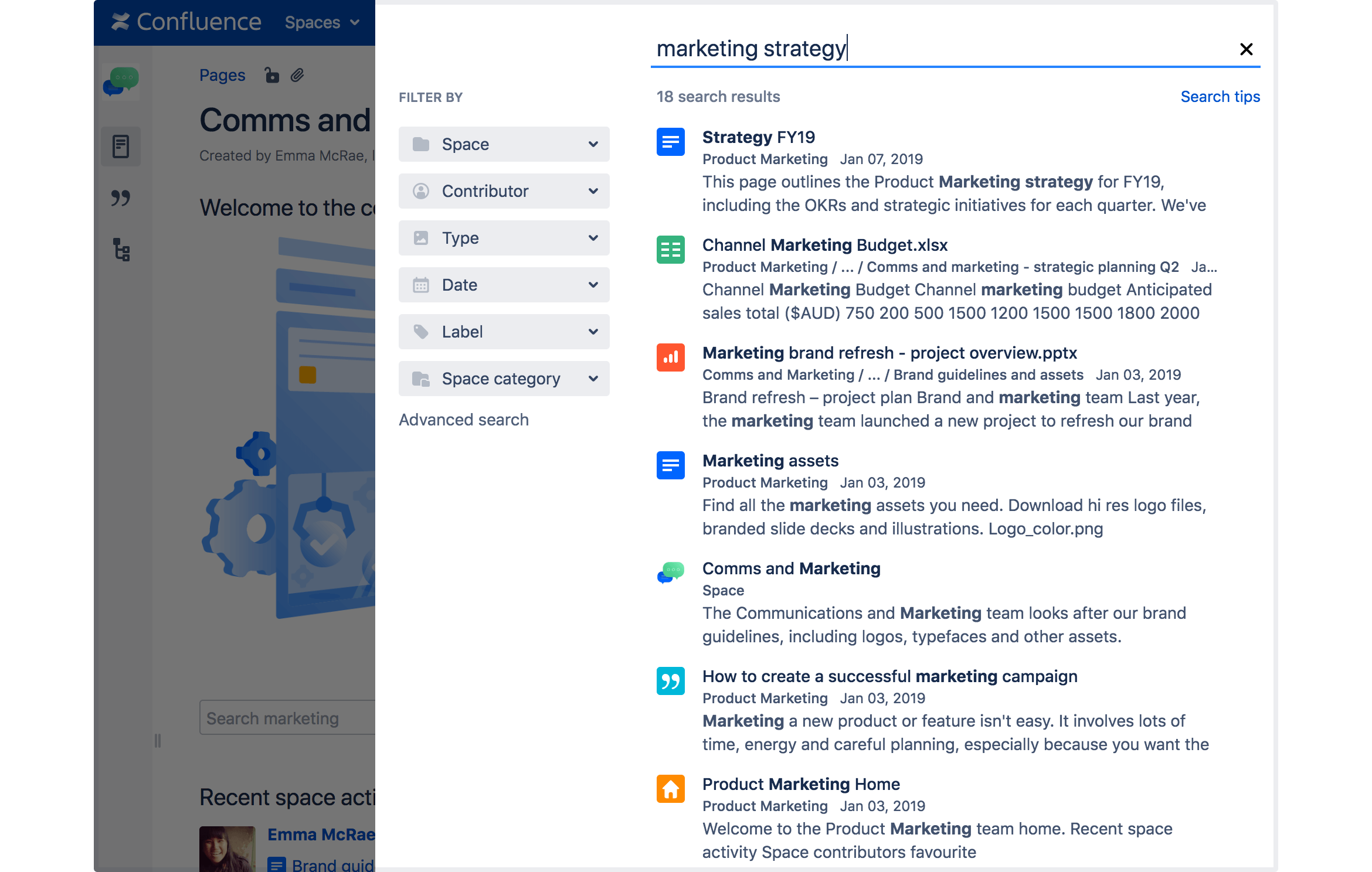The image size is (1372, 872).
Task: Expand the Space category filter
Action: click(x=504, y=378)
